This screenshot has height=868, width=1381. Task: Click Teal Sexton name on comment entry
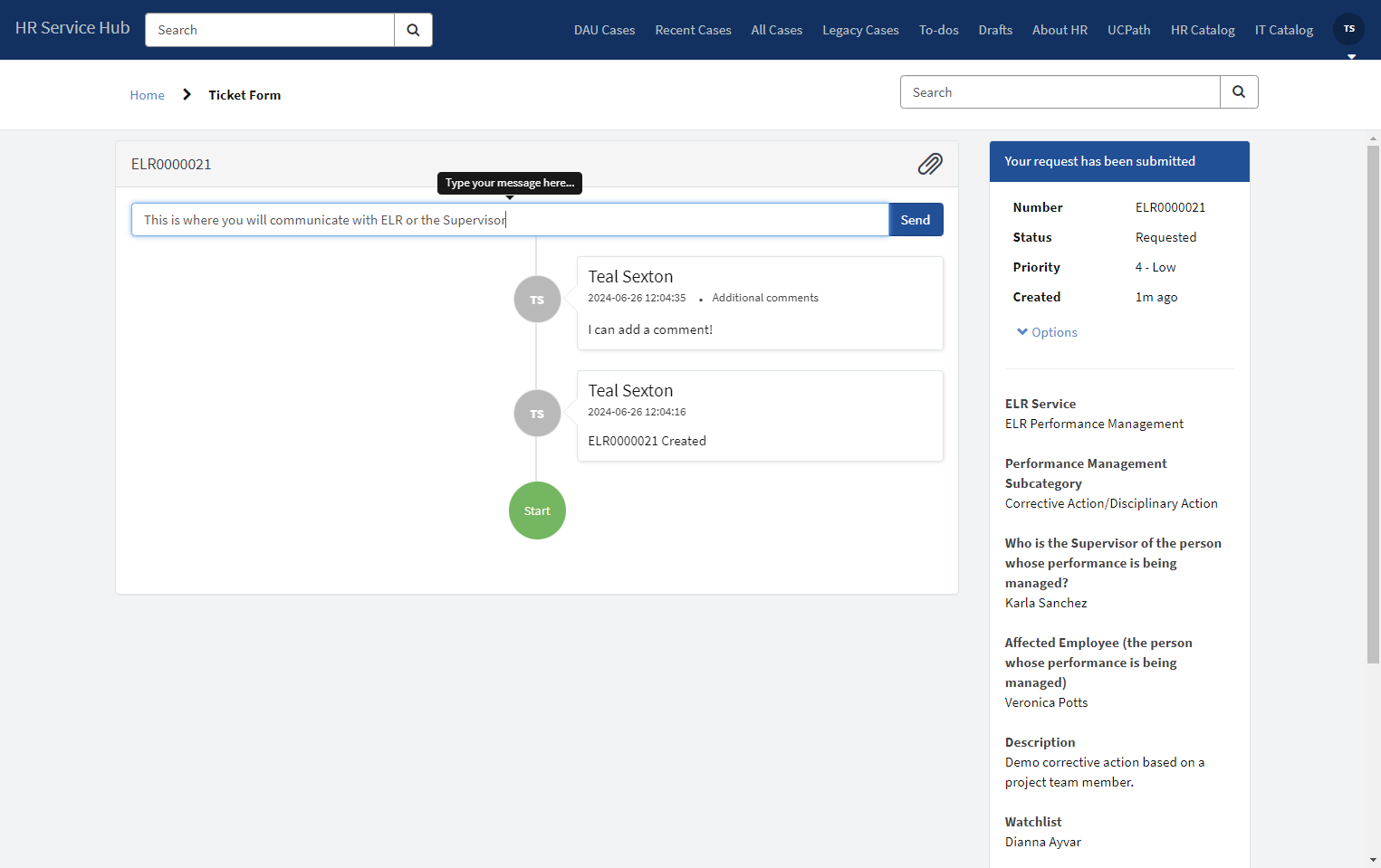tap(630, 277)
